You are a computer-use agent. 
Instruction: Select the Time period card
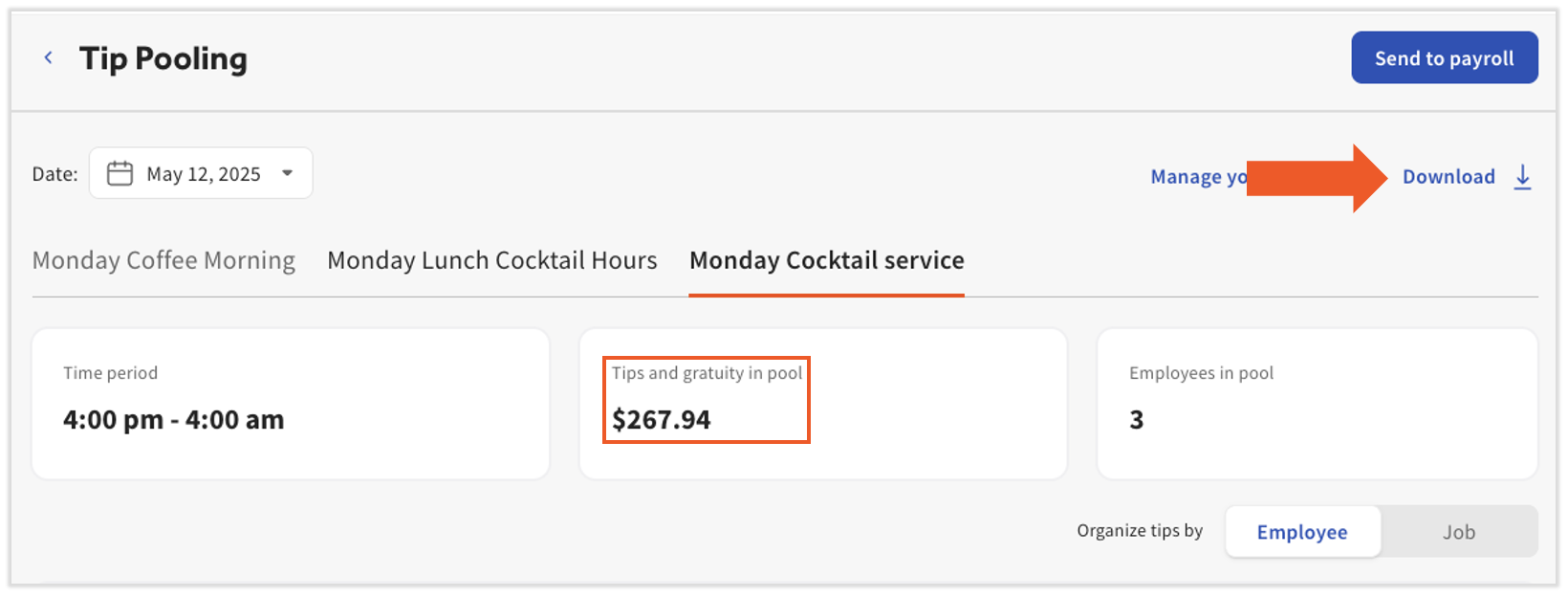point(291,403)
